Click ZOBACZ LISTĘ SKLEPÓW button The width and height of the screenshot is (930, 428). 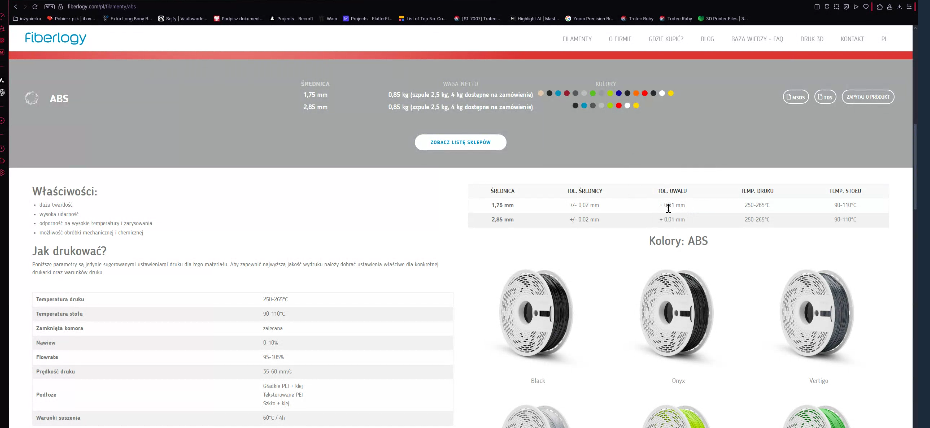460,142
